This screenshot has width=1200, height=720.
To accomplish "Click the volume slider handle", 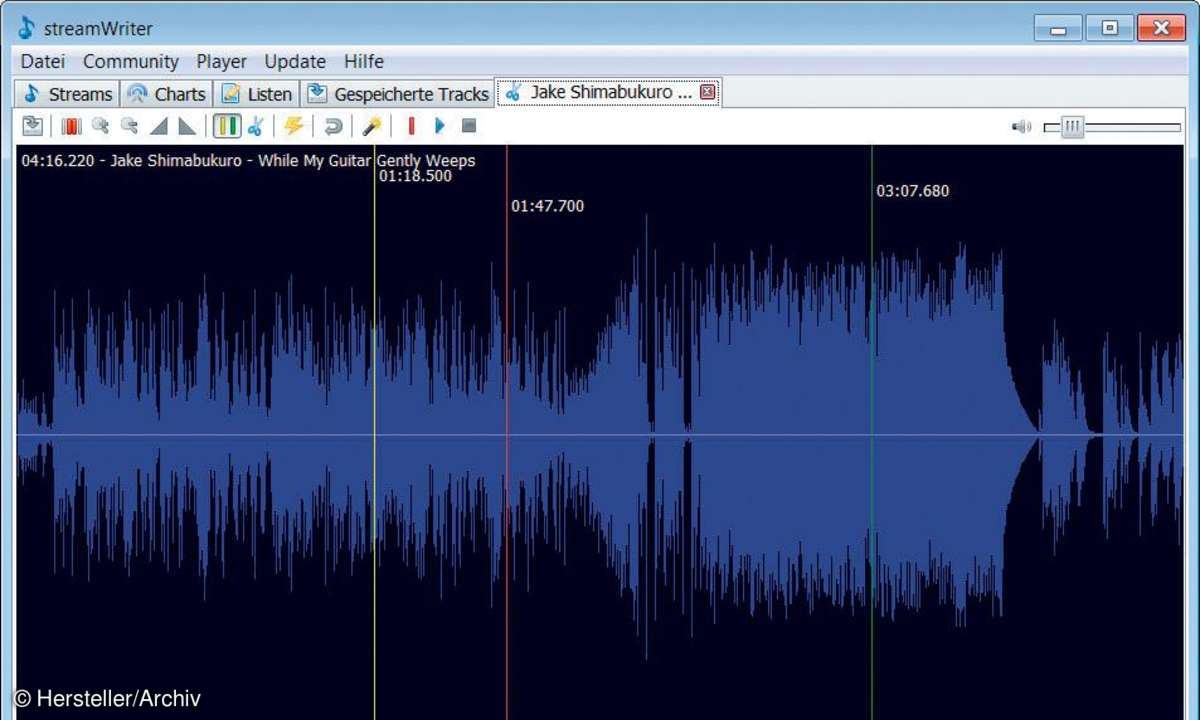I will click(x=1072, y=127).
